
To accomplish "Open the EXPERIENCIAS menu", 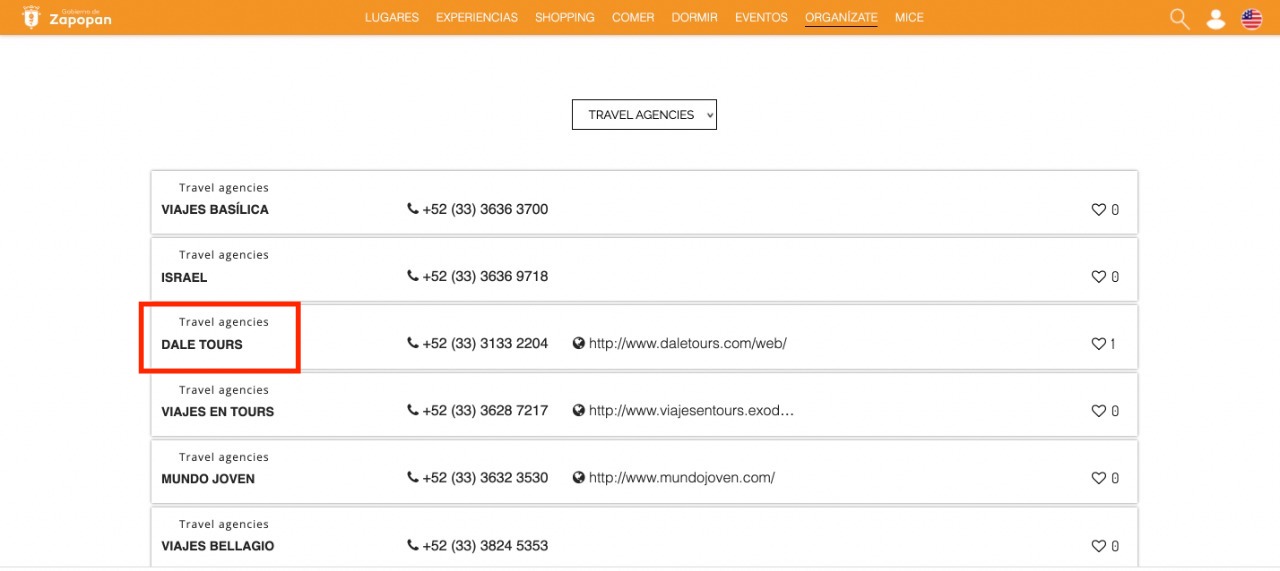I will tap(477, 18).
